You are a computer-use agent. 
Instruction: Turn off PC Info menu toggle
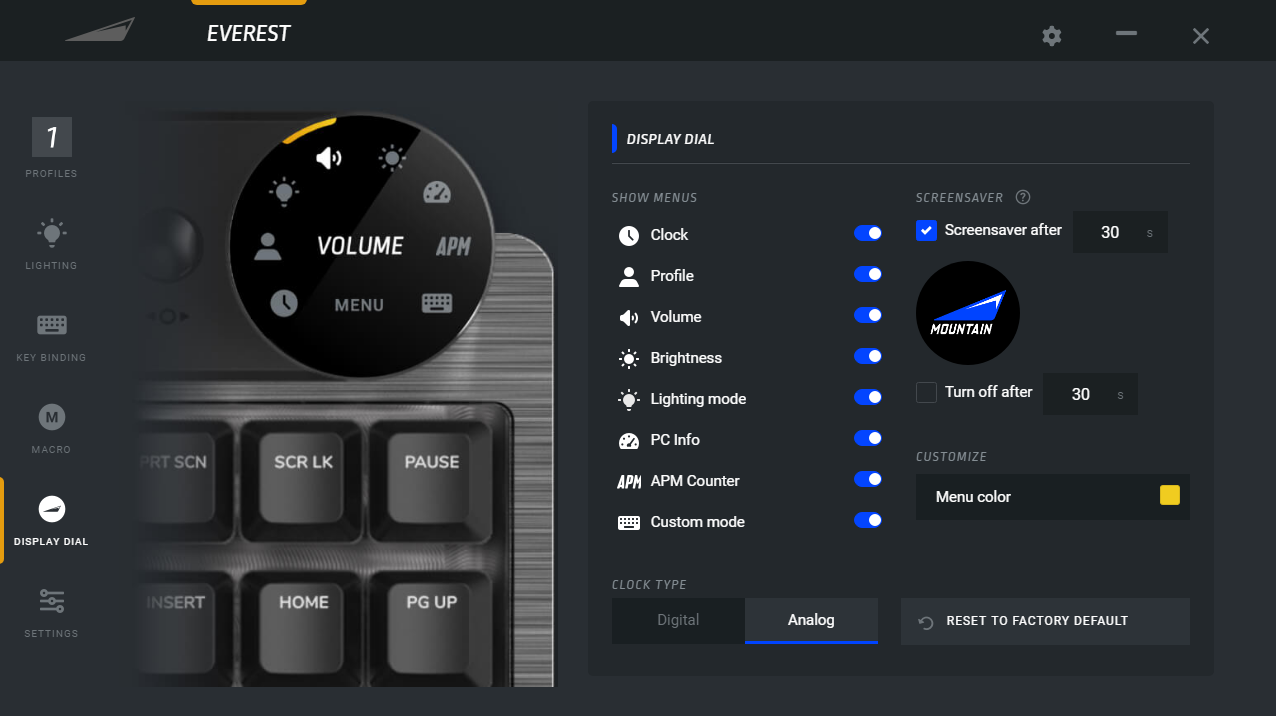[867, 438]
